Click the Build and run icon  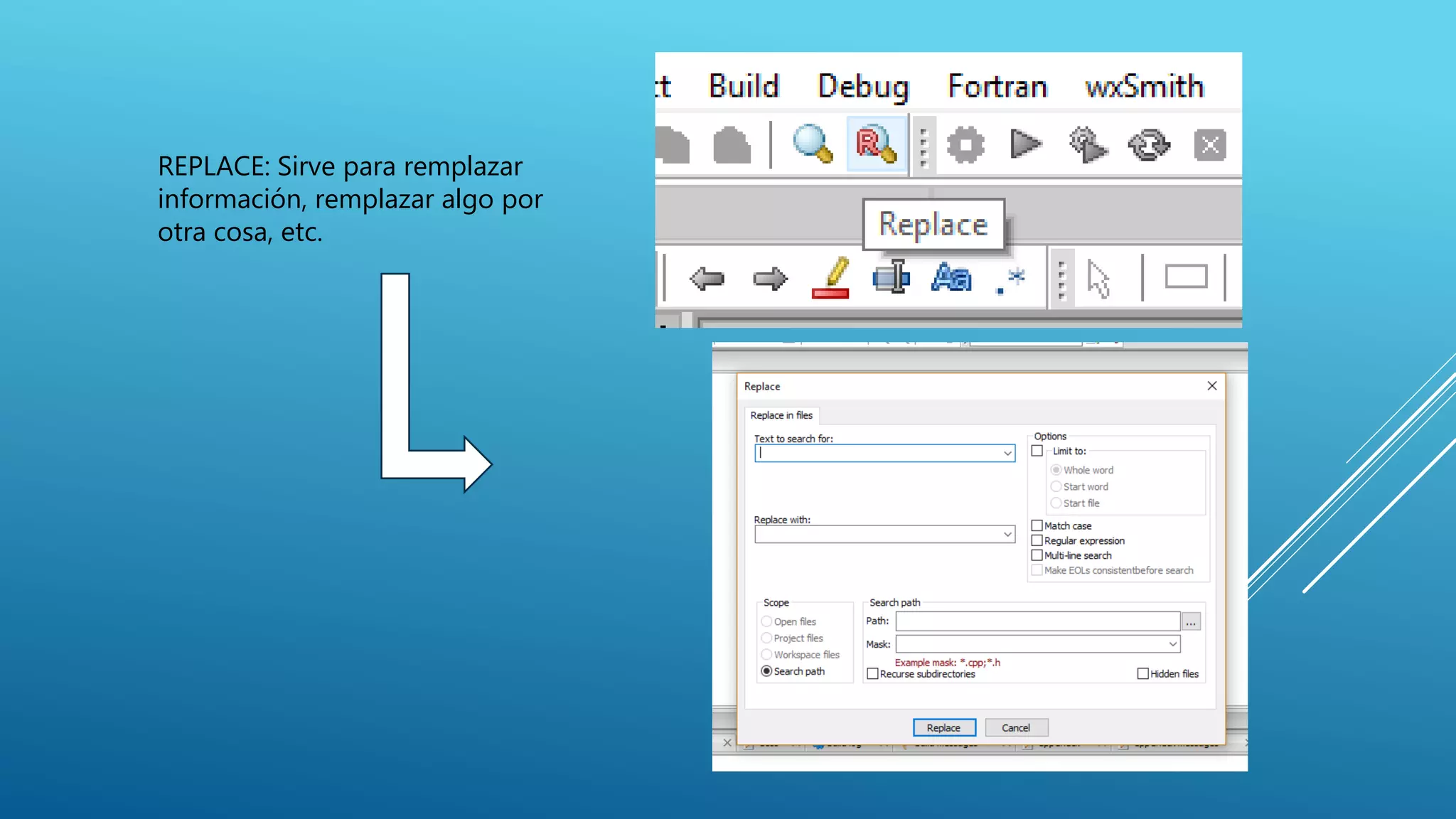[1088, 145]
